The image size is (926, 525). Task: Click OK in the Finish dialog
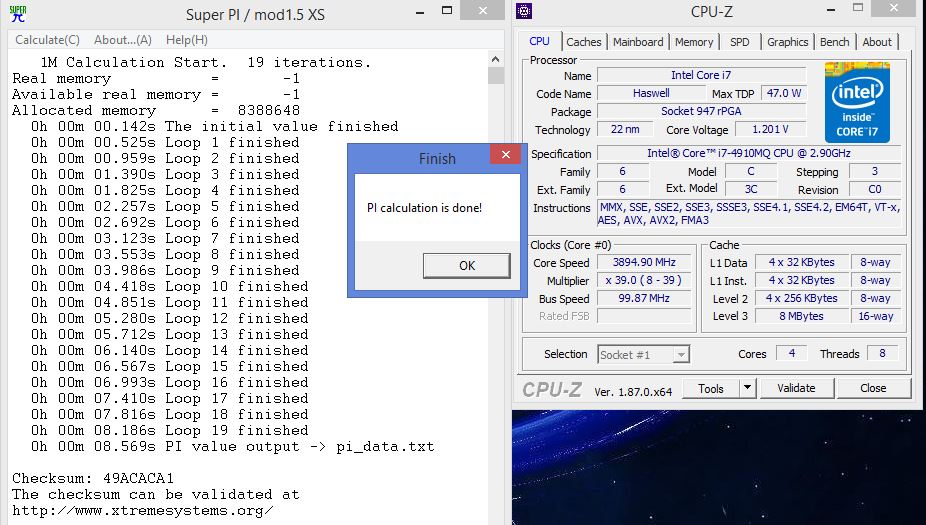(x=467, y=266)
